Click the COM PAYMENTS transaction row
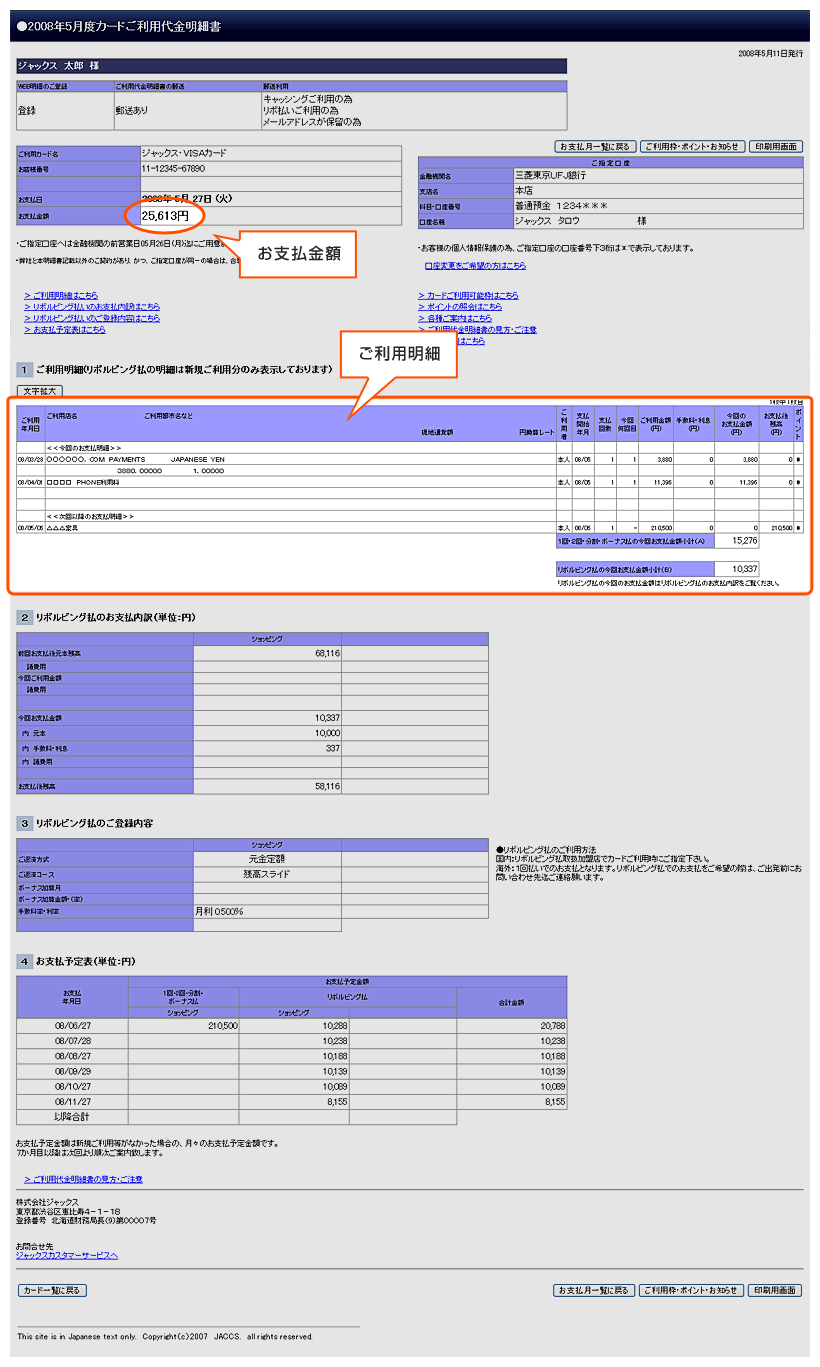820x1367 pixels. pos(409,460)
